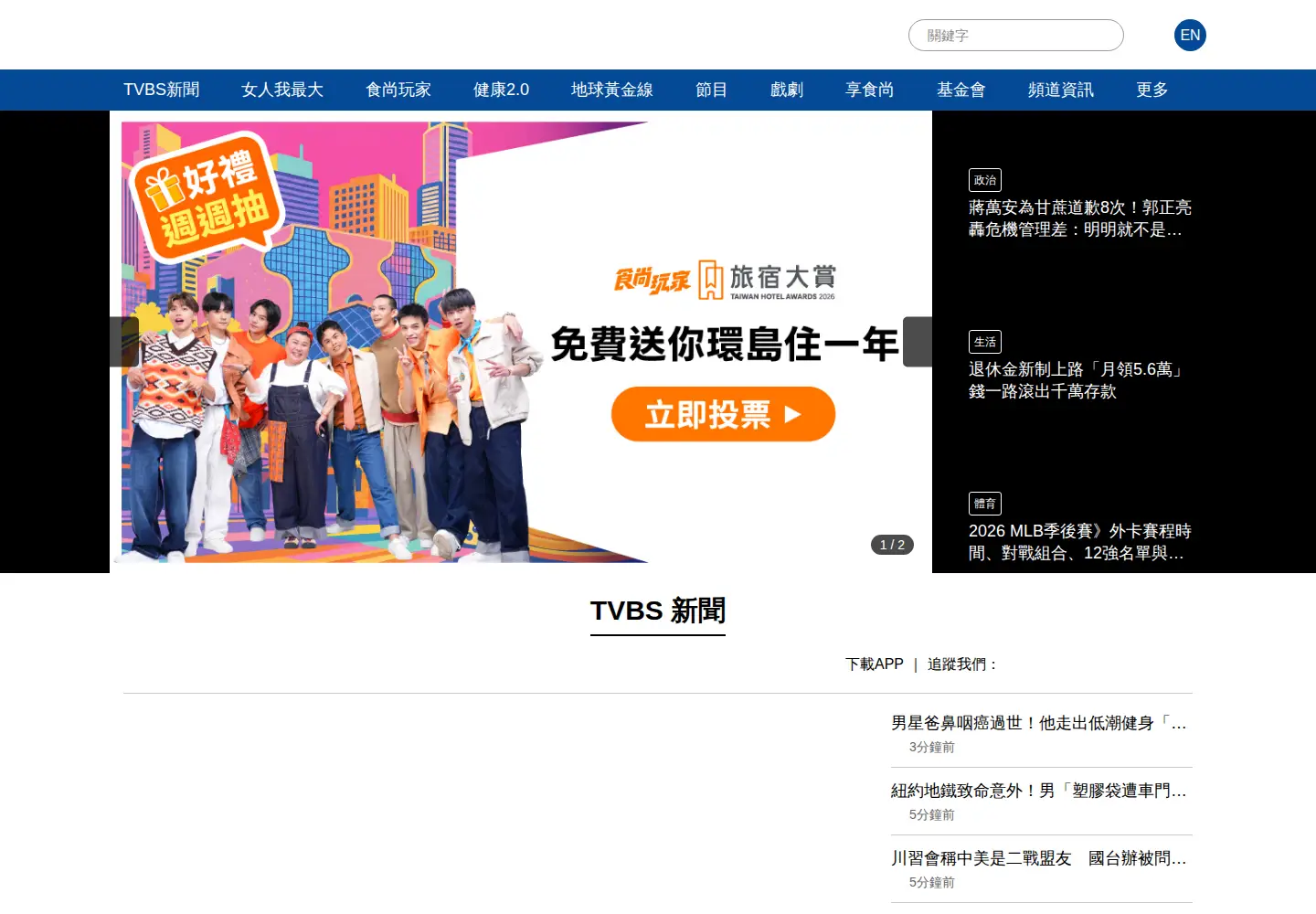
Task: Open the 政治 category tag
Action: pos(985,180)
